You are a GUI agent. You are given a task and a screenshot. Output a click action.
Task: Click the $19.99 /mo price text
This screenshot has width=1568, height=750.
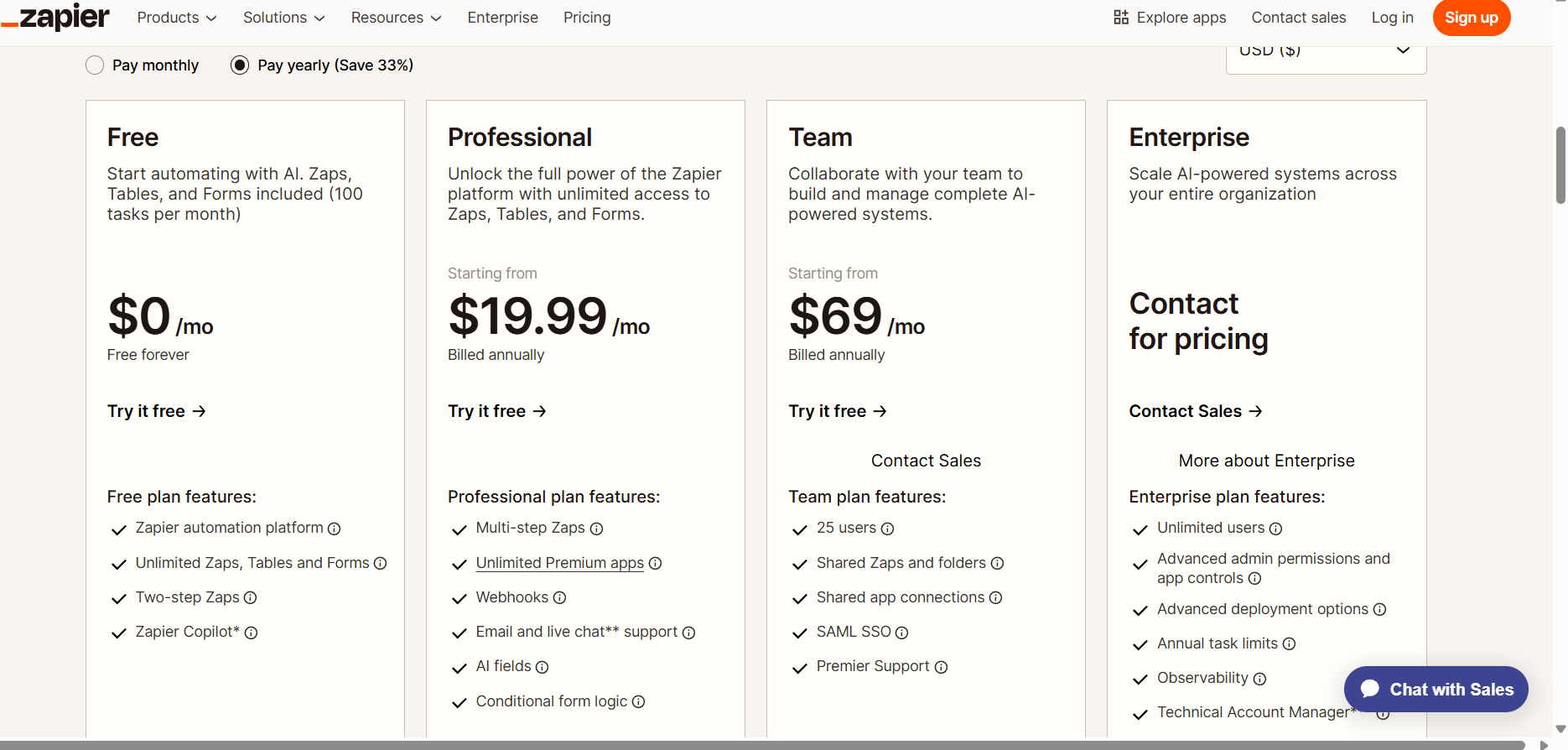[549, 316]
